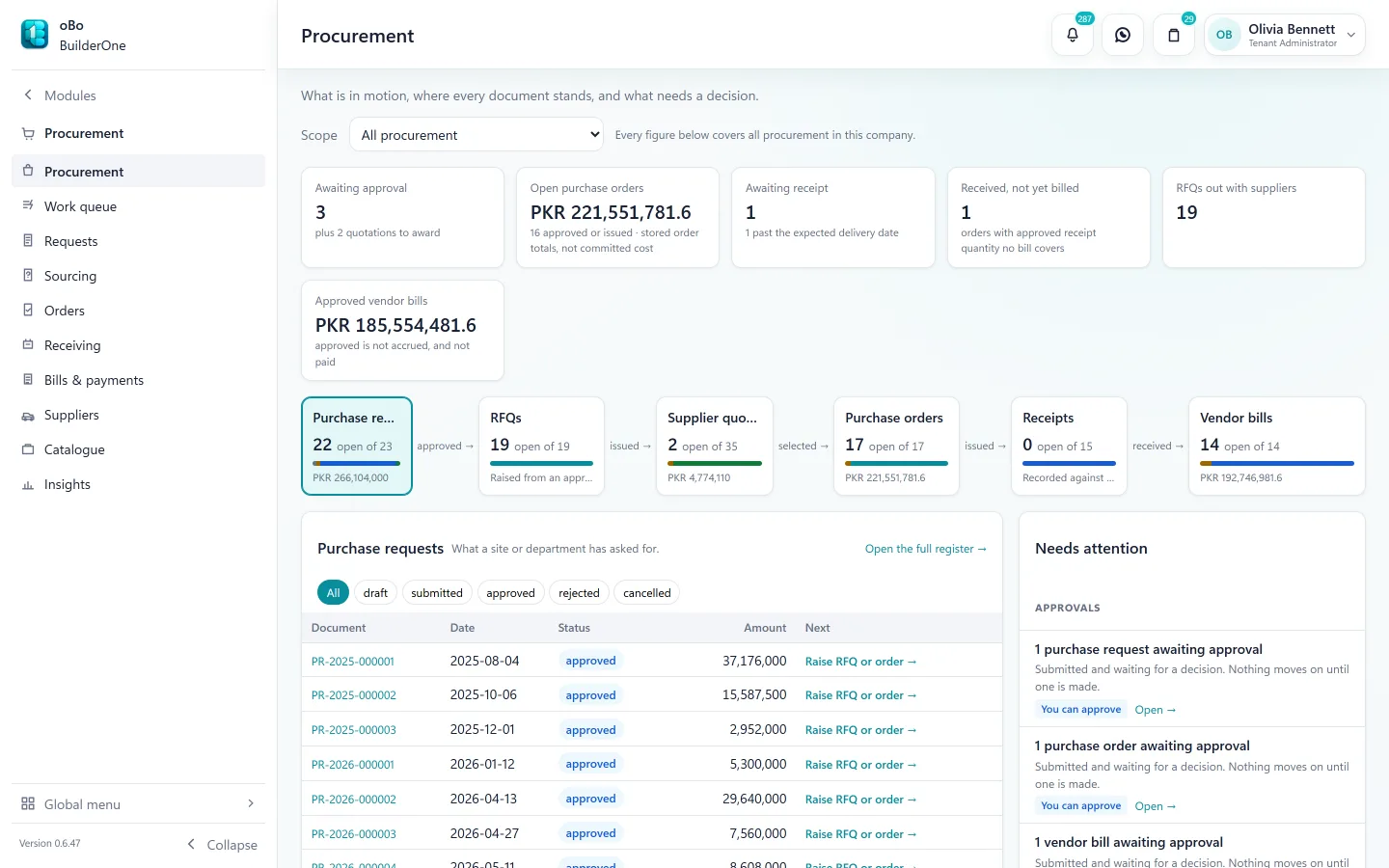Select the RFQs pipeline card
The image size is (1389, 868).
541,446
